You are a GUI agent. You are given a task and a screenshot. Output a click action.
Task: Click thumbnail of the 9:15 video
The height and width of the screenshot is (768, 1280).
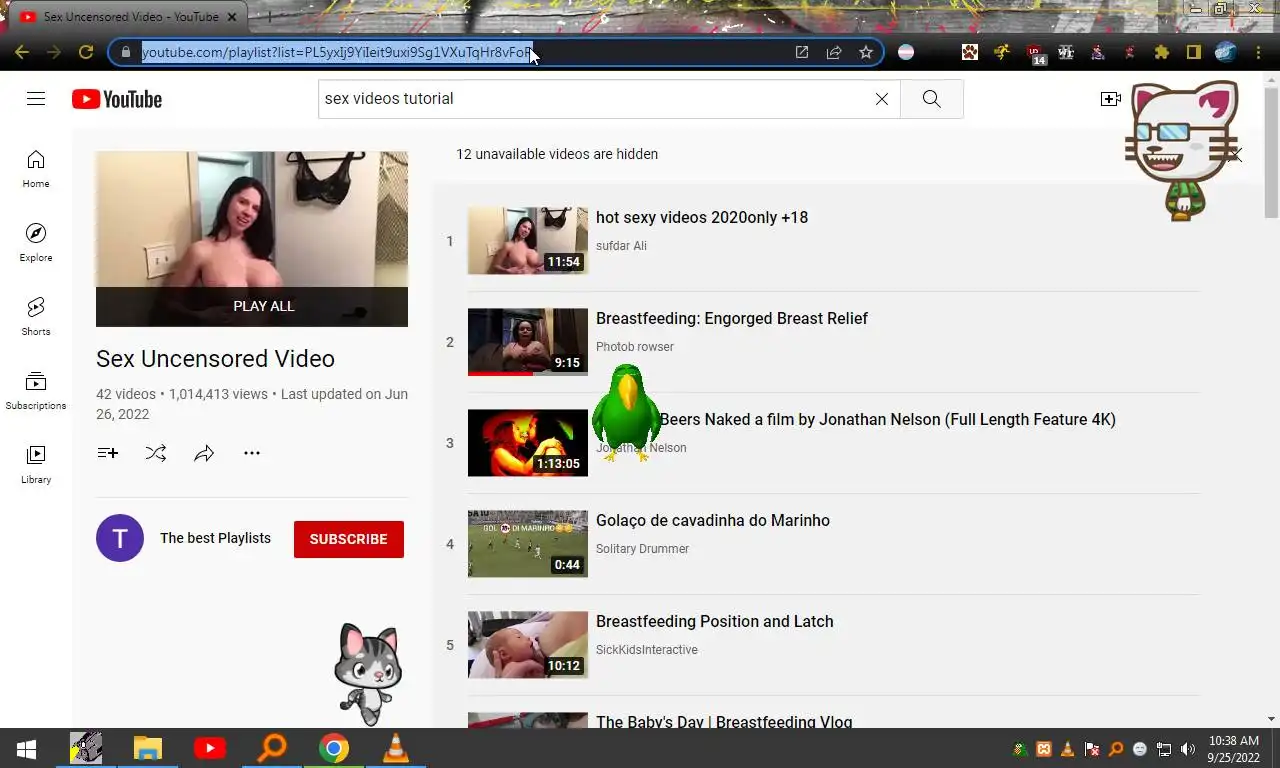528,342
